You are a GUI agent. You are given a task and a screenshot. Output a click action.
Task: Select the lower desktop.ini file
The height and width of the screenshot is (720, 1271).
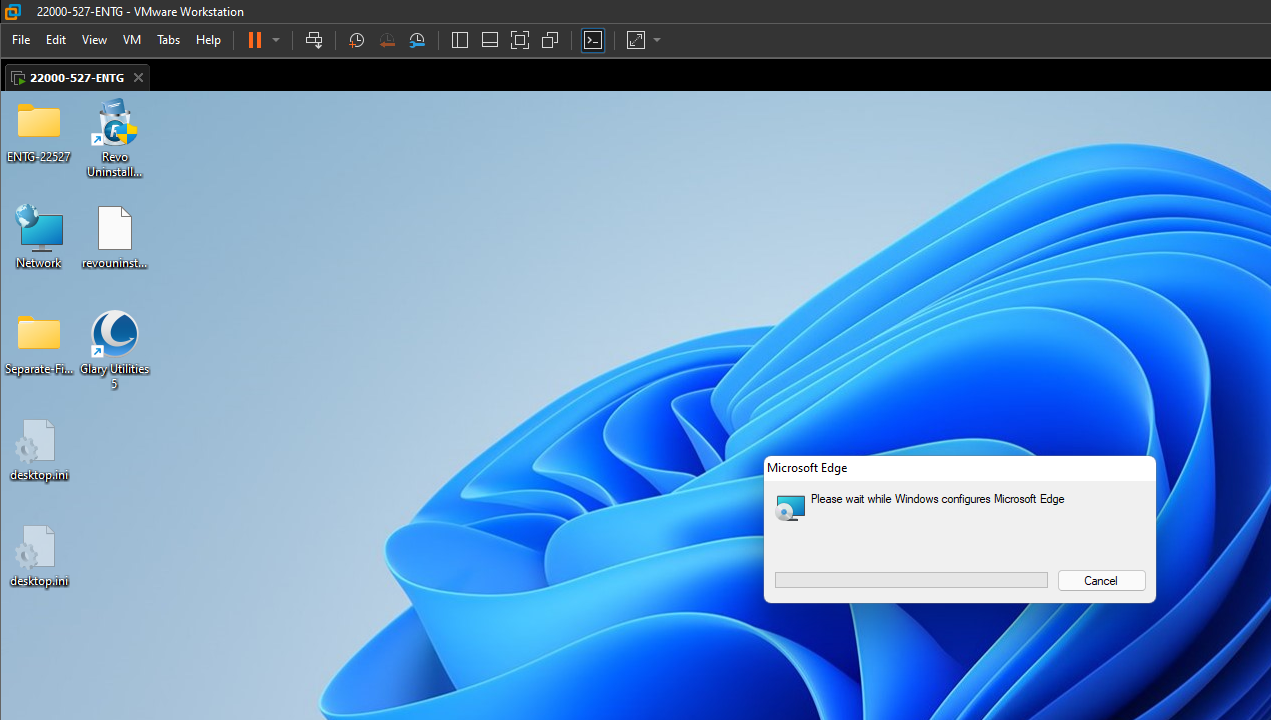pyautogui.click(x=39, y=556)
